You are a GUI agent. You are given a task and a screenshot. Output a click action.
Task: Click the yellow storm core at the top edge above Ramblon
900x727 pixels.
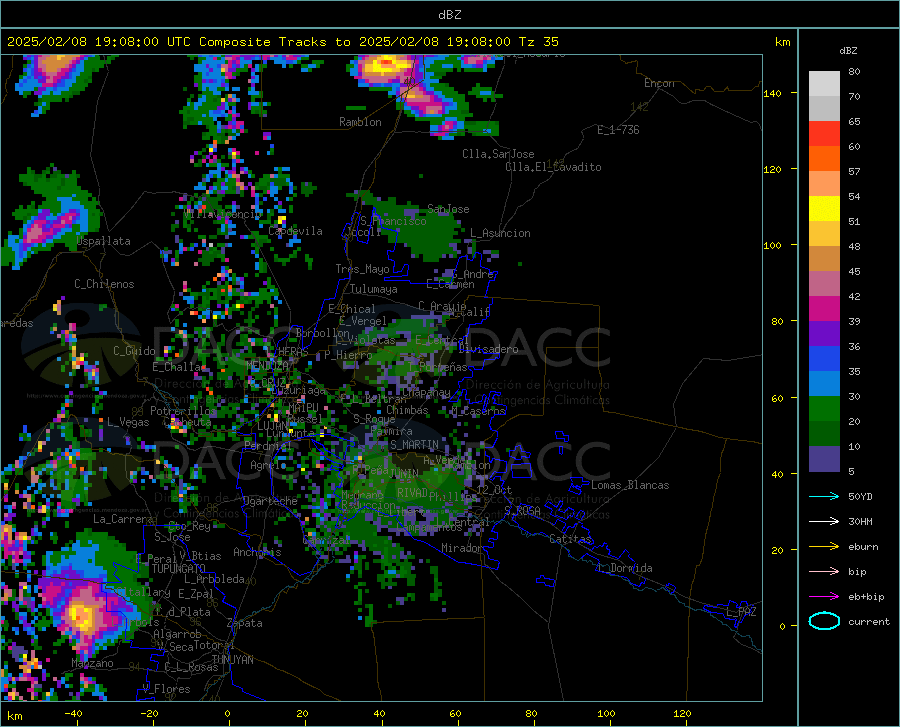[x=386, y=64]
